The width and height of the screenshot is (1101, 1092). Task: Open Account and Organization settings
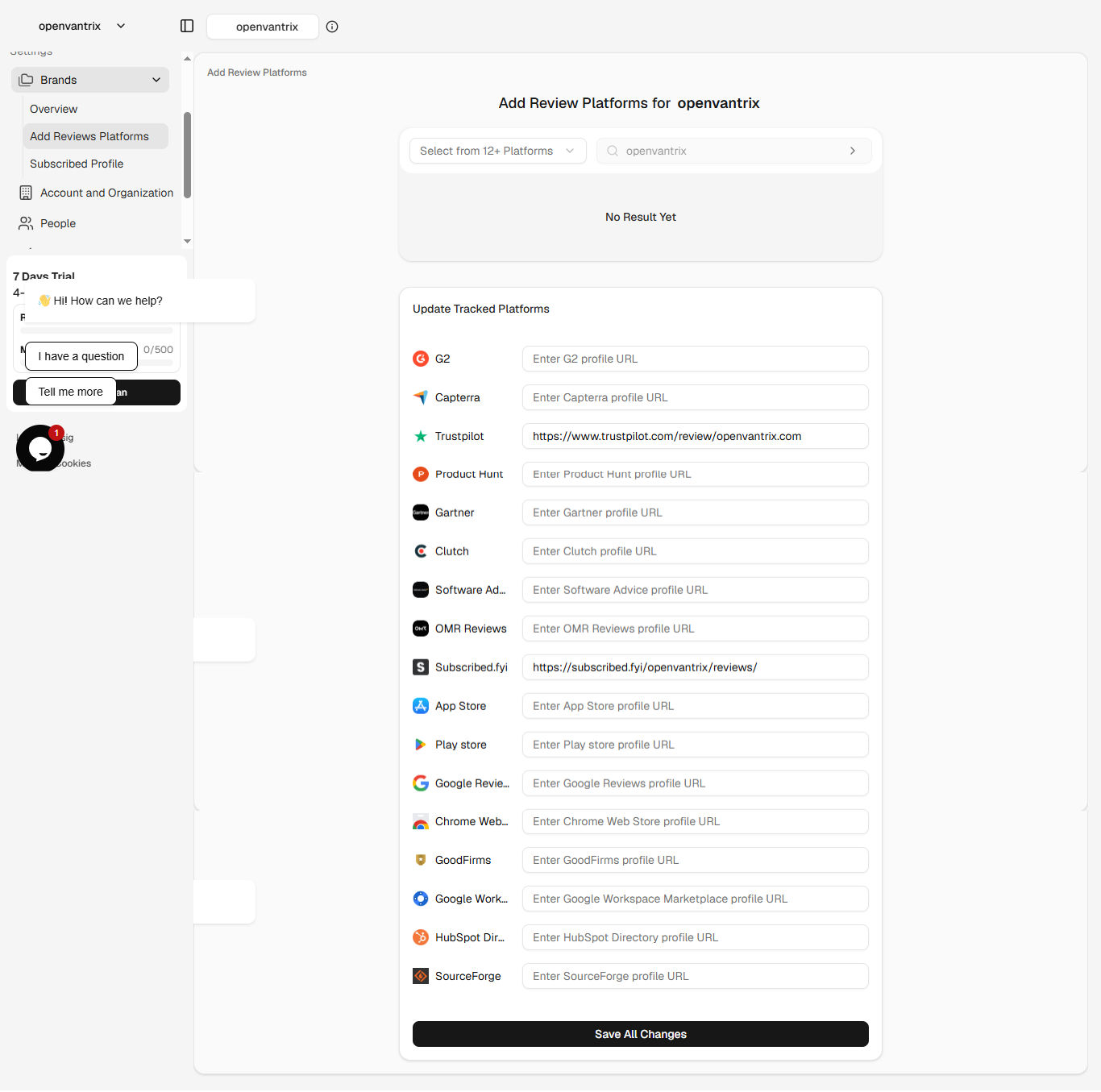click(95, 193)
